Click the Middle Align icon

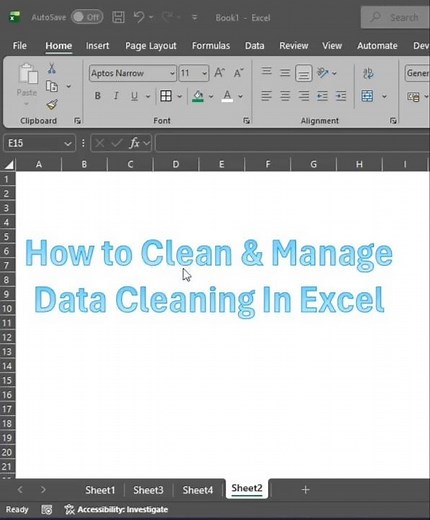click(285, 72)
